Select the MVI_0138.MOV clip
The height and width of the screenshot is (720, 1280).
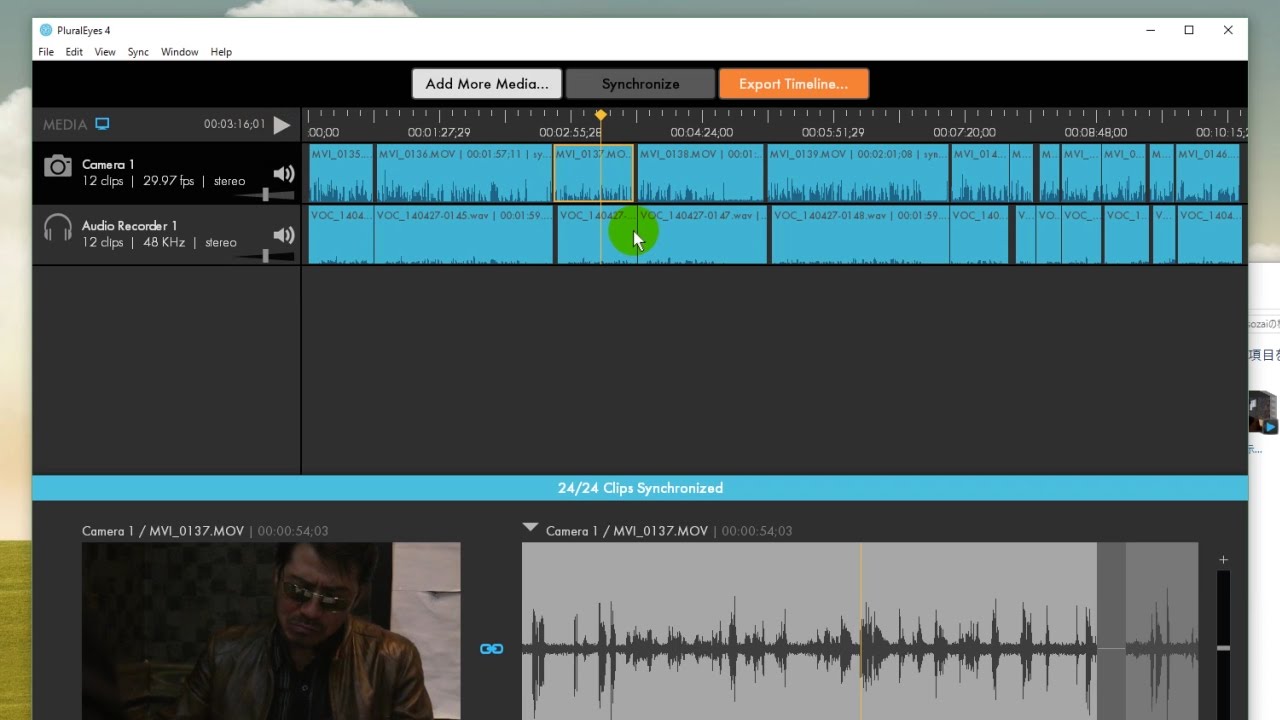701,173
